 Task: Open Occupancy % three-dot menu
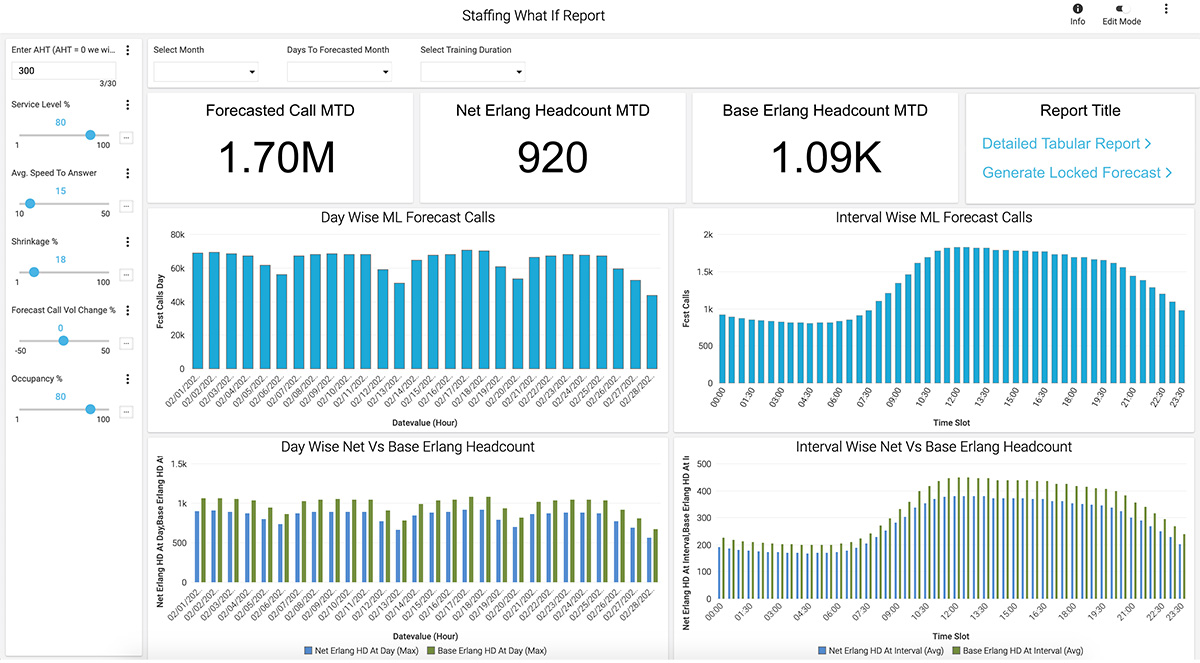click(x=127, y=379)
